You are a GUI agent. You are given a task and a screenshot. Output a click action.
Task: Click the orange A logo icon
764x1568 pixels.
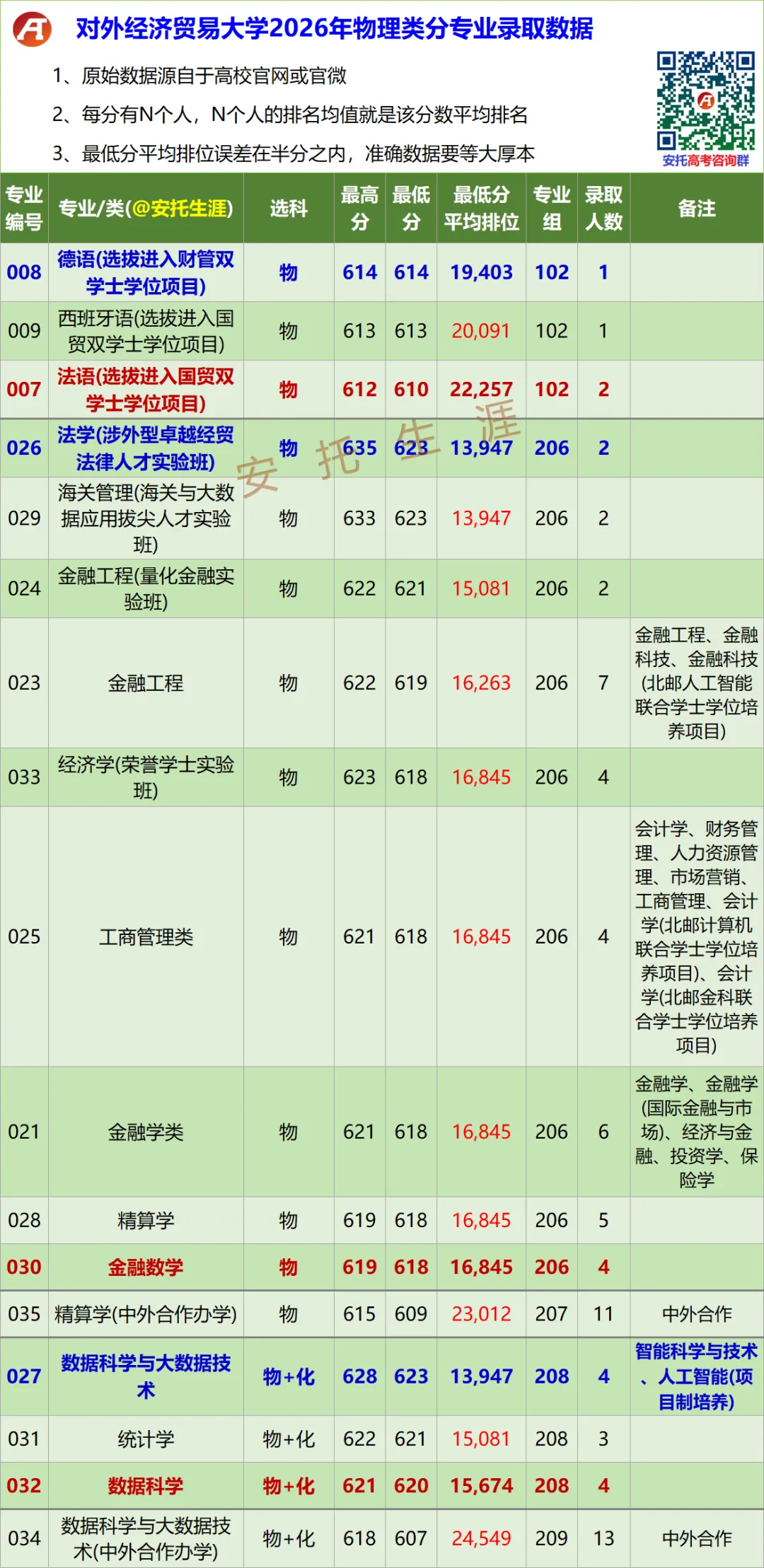tap(33, 29)
